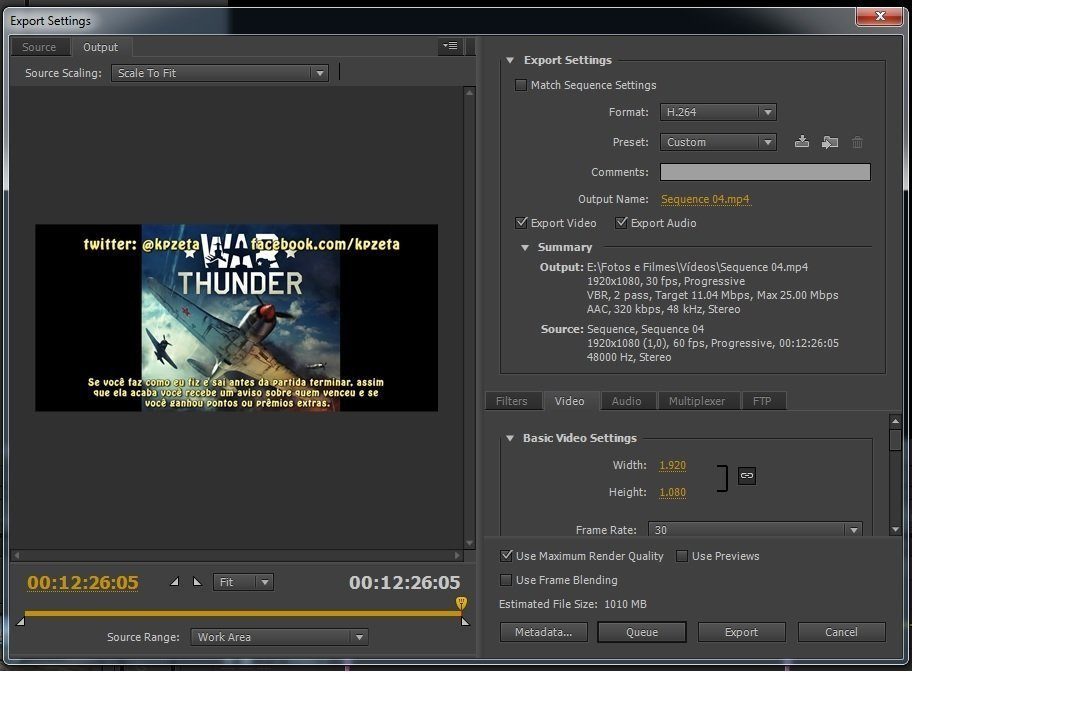This screenshot has width=1080, height=720.
Task: Click the Width value 1.920
Action: (x=672, y=465)
